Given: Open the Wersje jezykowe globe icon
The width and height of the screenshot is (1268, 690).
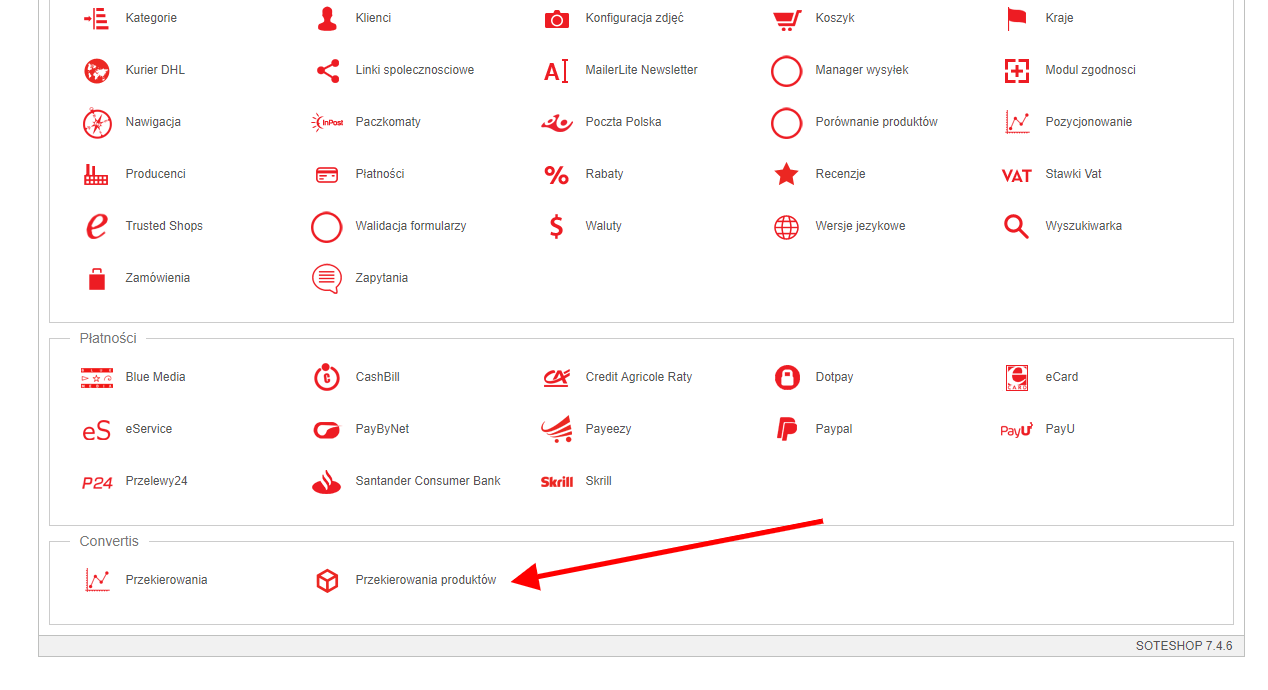Looking at the screenshot, I should (x=787, y=226).
